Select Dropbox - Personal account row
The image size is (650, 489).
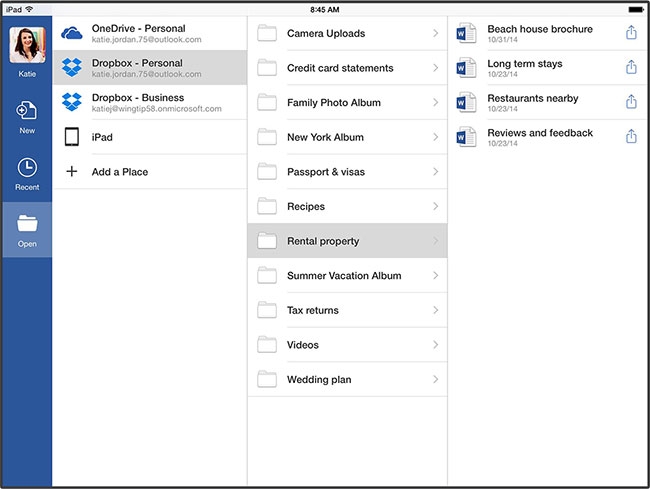pos(150,68)
